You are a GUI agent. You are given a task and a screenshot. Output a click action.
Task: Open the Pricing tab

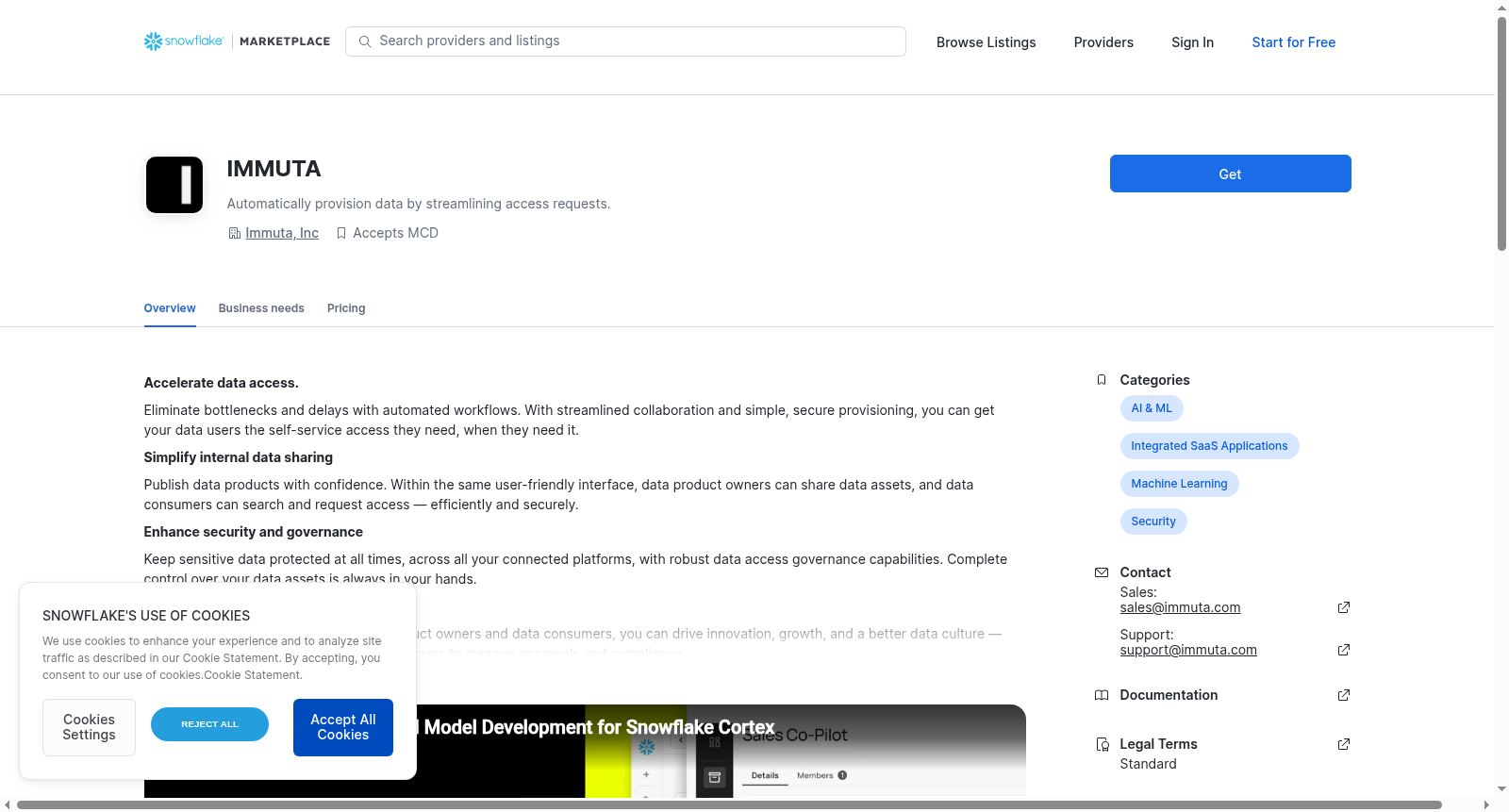[x=346, y=308]
